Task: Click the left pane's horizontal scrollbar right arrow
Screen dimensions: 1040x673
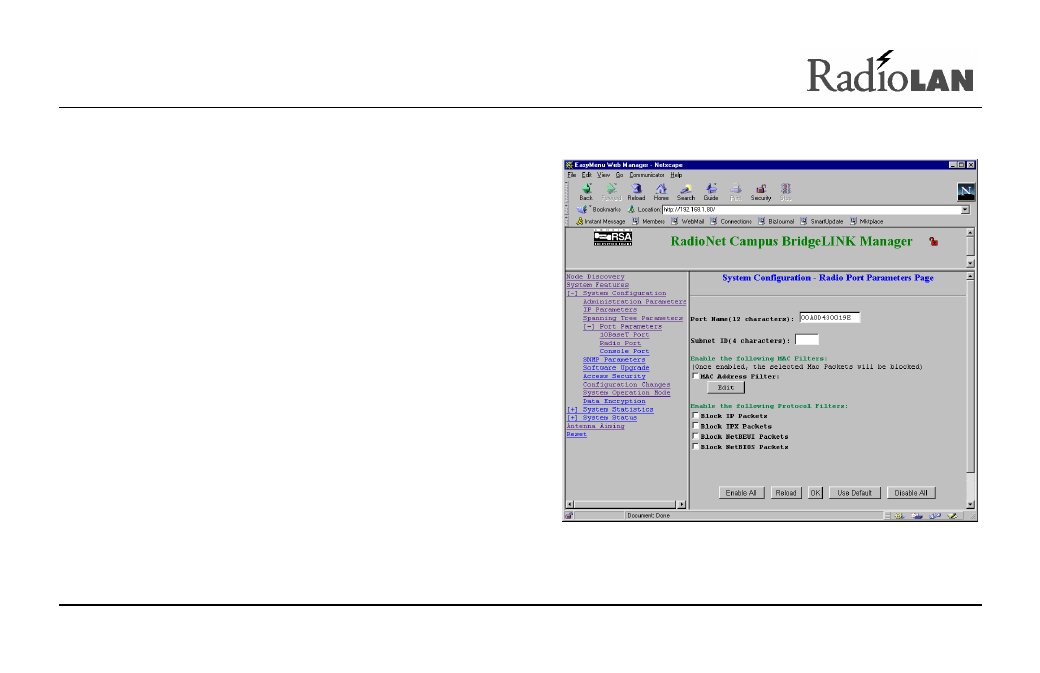Action: [681, 505]
